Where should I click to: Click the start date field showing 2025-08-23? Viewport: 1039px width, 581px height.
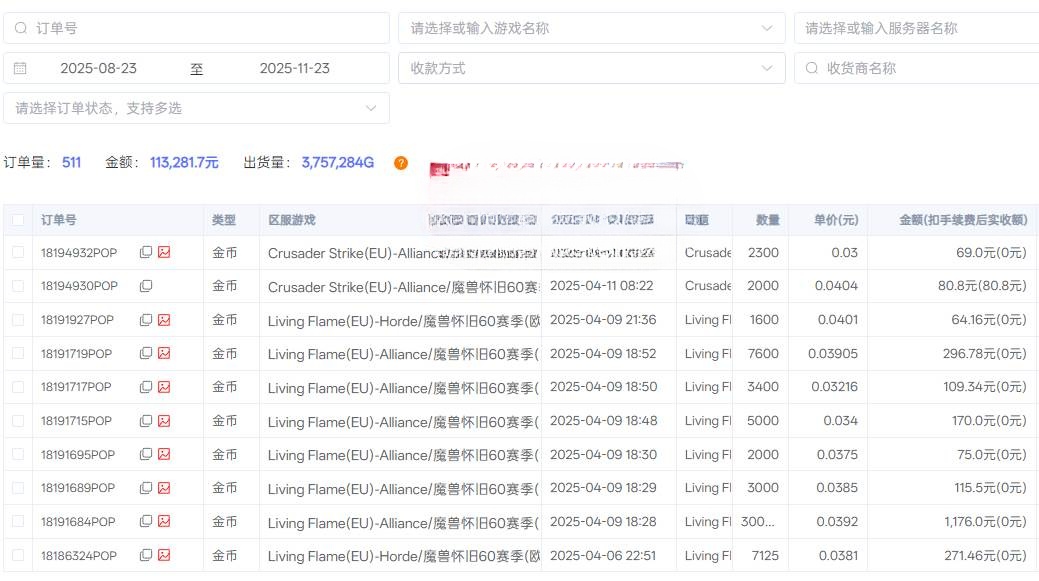pos(99,68)
